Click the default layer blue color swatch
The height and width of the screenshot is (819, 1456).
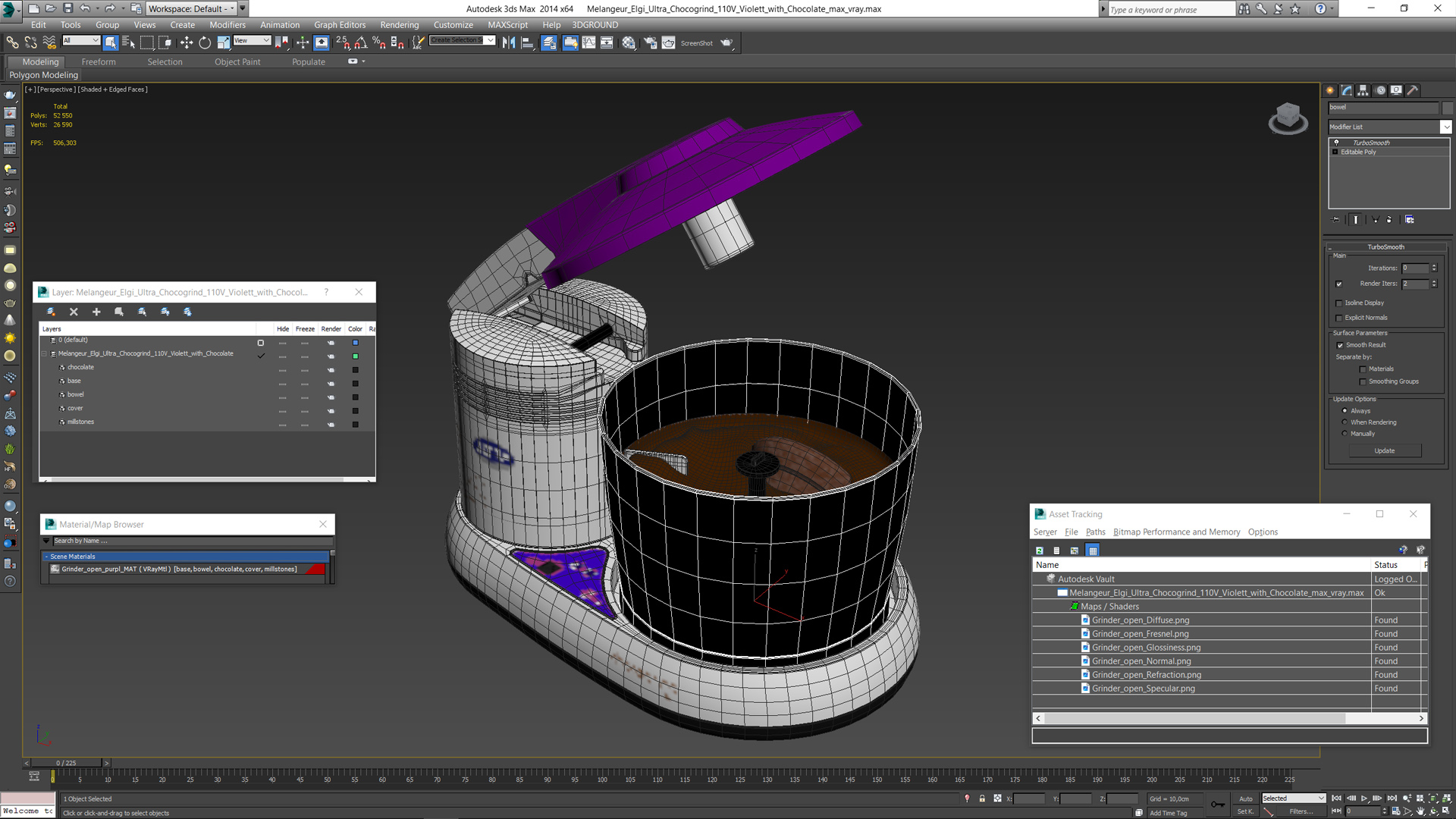pos(355,343)
